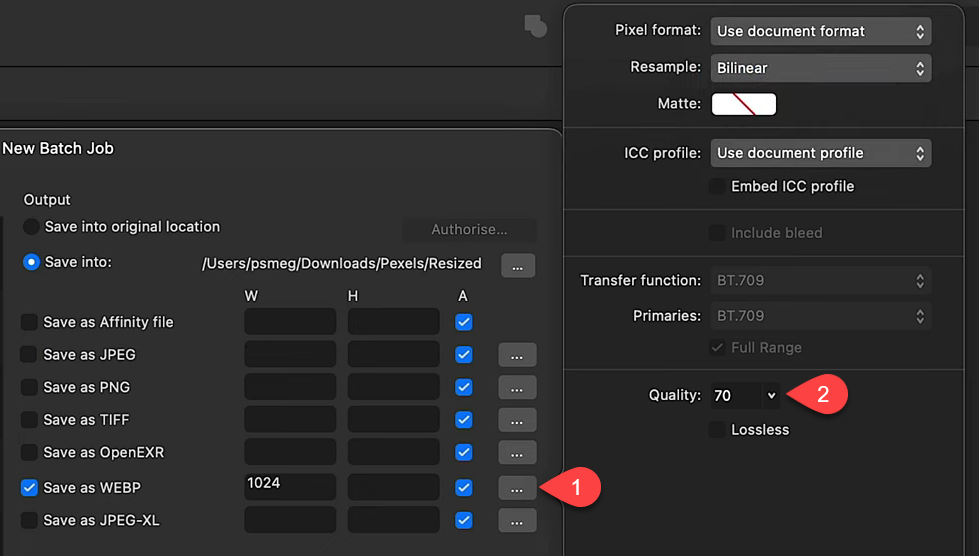This screenshot has height=556, width=979.
Task: Open TIFF export options ellipsis button
Action: [517, 420]
